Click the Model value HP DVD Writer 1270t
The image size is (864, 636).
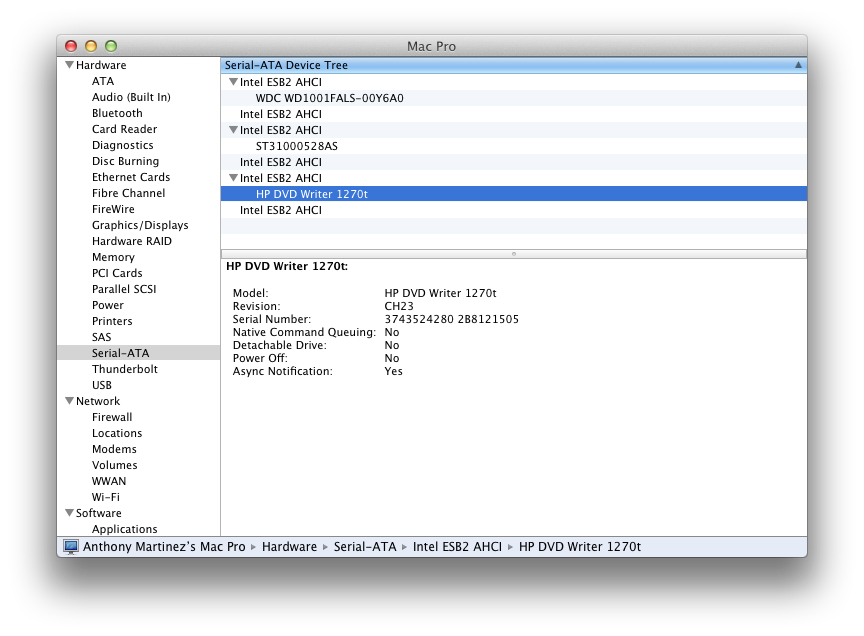(440, 293)
